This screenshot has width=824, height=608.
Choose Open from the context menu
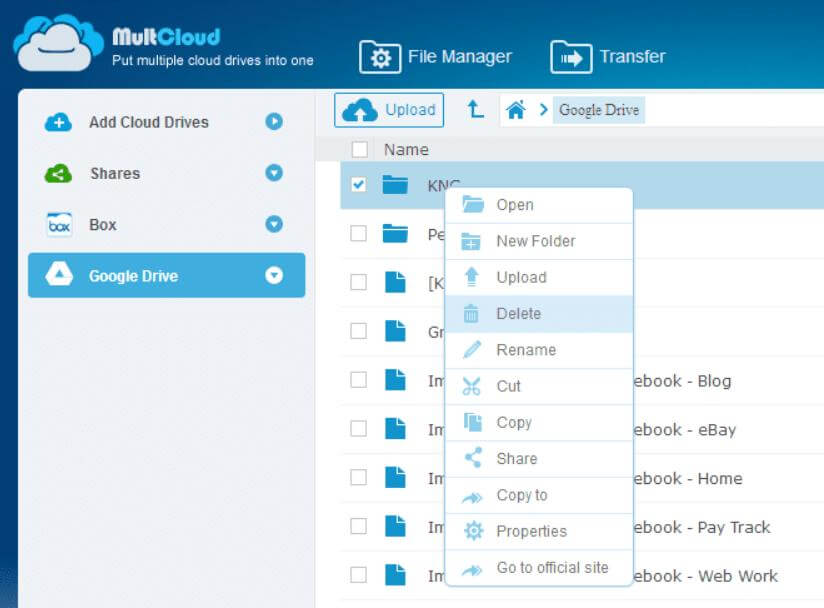pyautogui.click(x=539, y=205)
